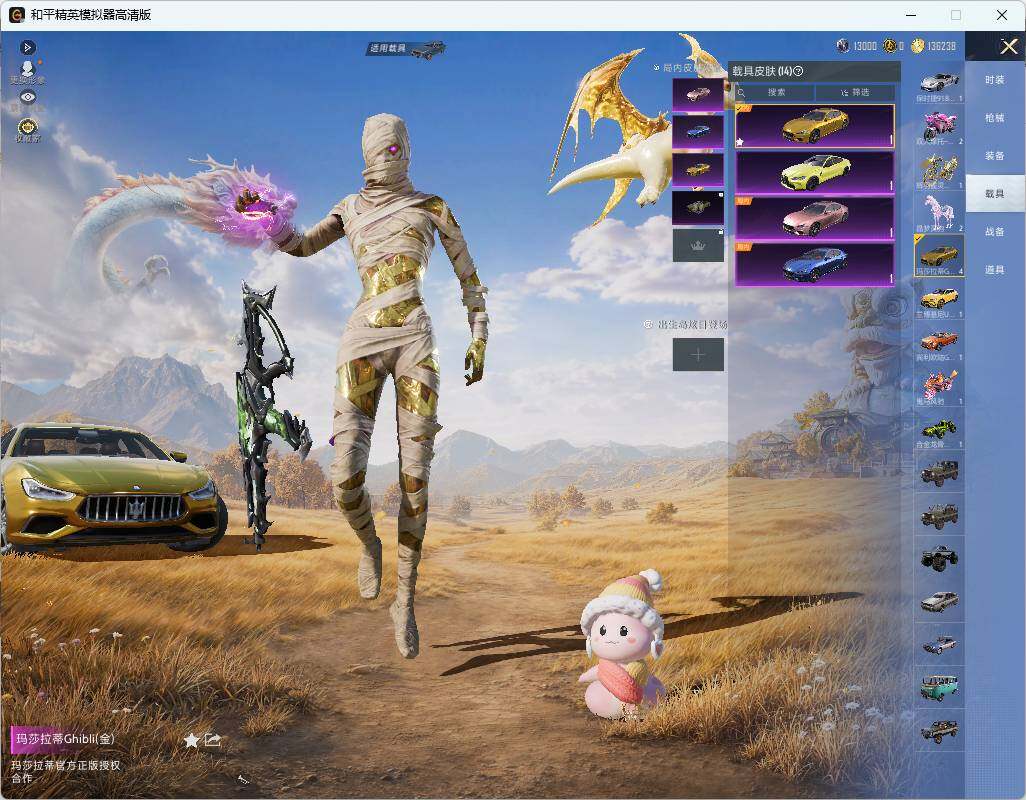Switch to the 枪械 tab

pos(995,118)
